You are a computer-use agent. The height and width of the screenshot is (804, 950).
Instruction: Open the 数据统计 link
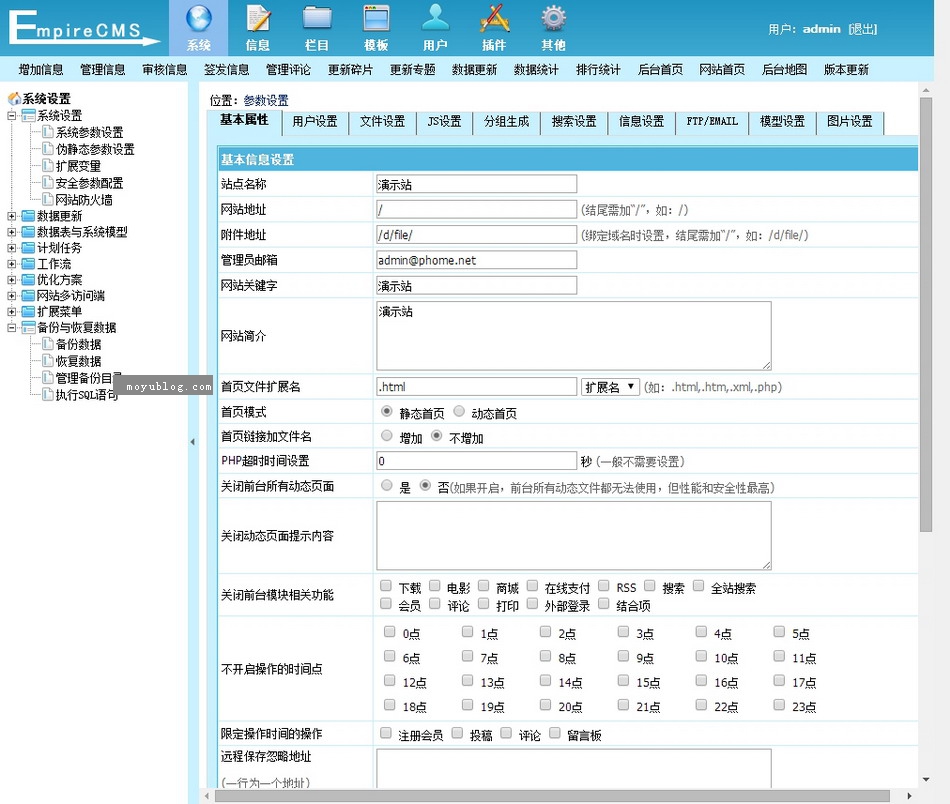[536, 70]
